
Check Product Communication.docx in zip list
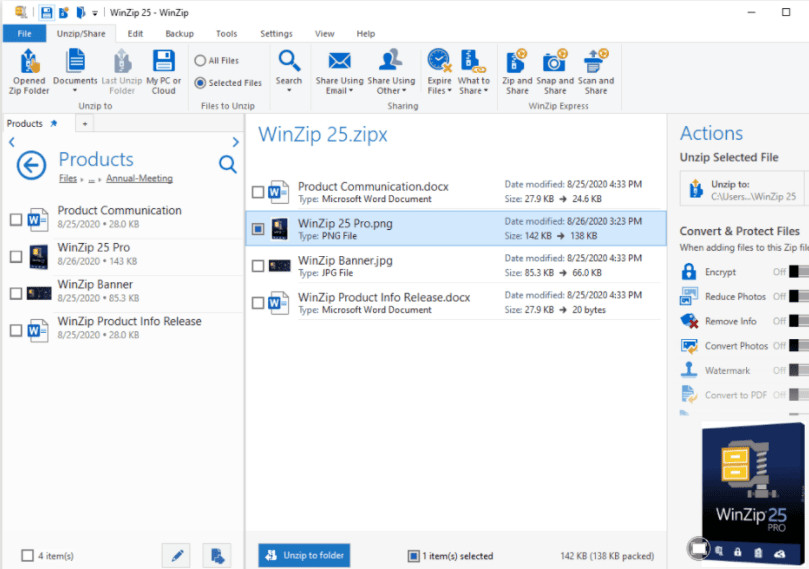coord(258,192)
